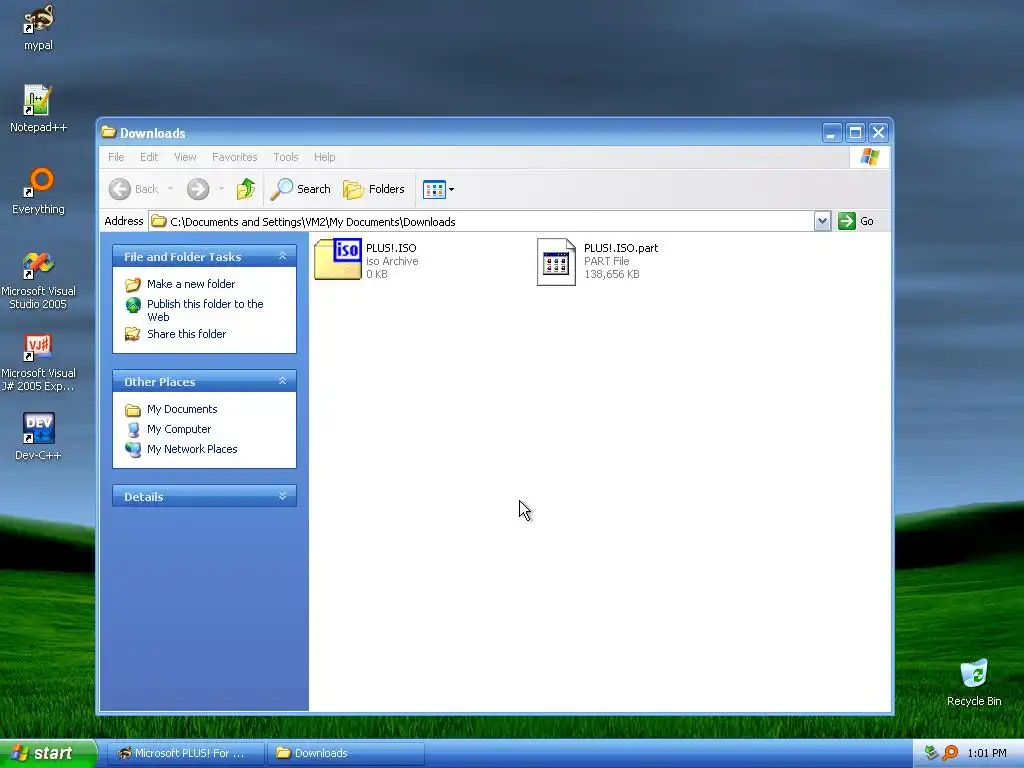
Task: Click the PLUS!.ISO file name
Action: (x=391, y=248)
